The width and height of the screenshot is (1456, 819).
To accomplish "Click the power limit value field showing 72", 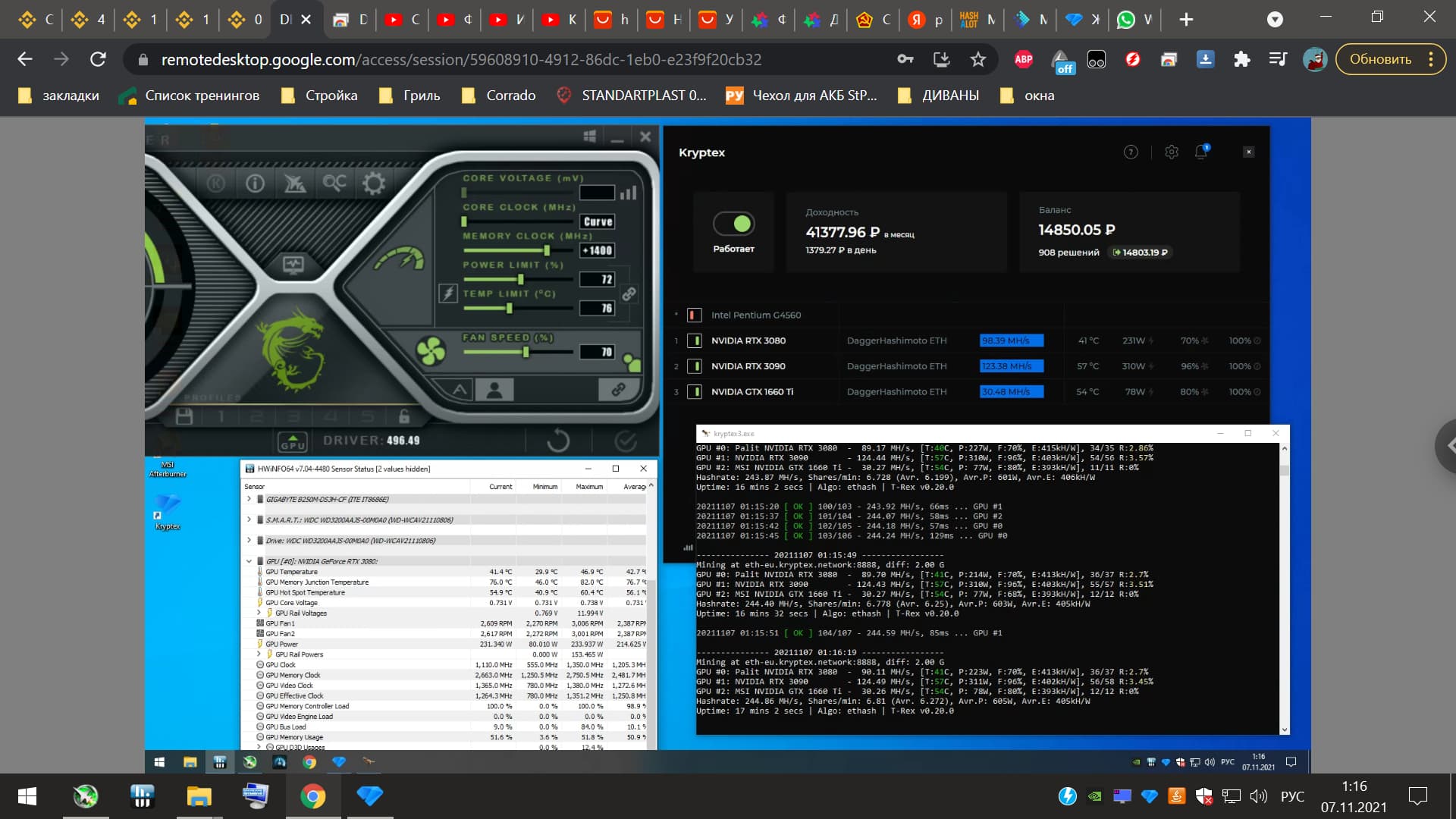I will 598,279.
